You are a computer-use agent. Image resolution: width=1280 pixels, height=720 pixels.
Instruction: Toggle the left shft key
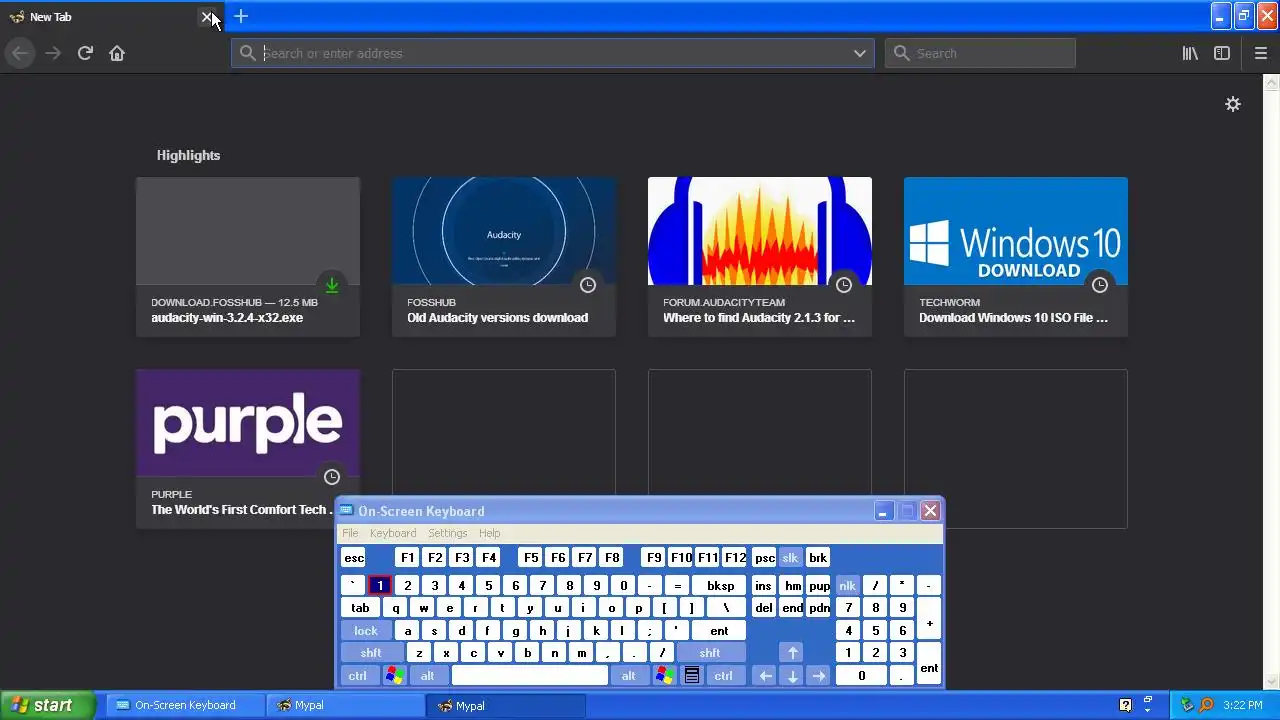pyautogui.click(x=371, y=653)
